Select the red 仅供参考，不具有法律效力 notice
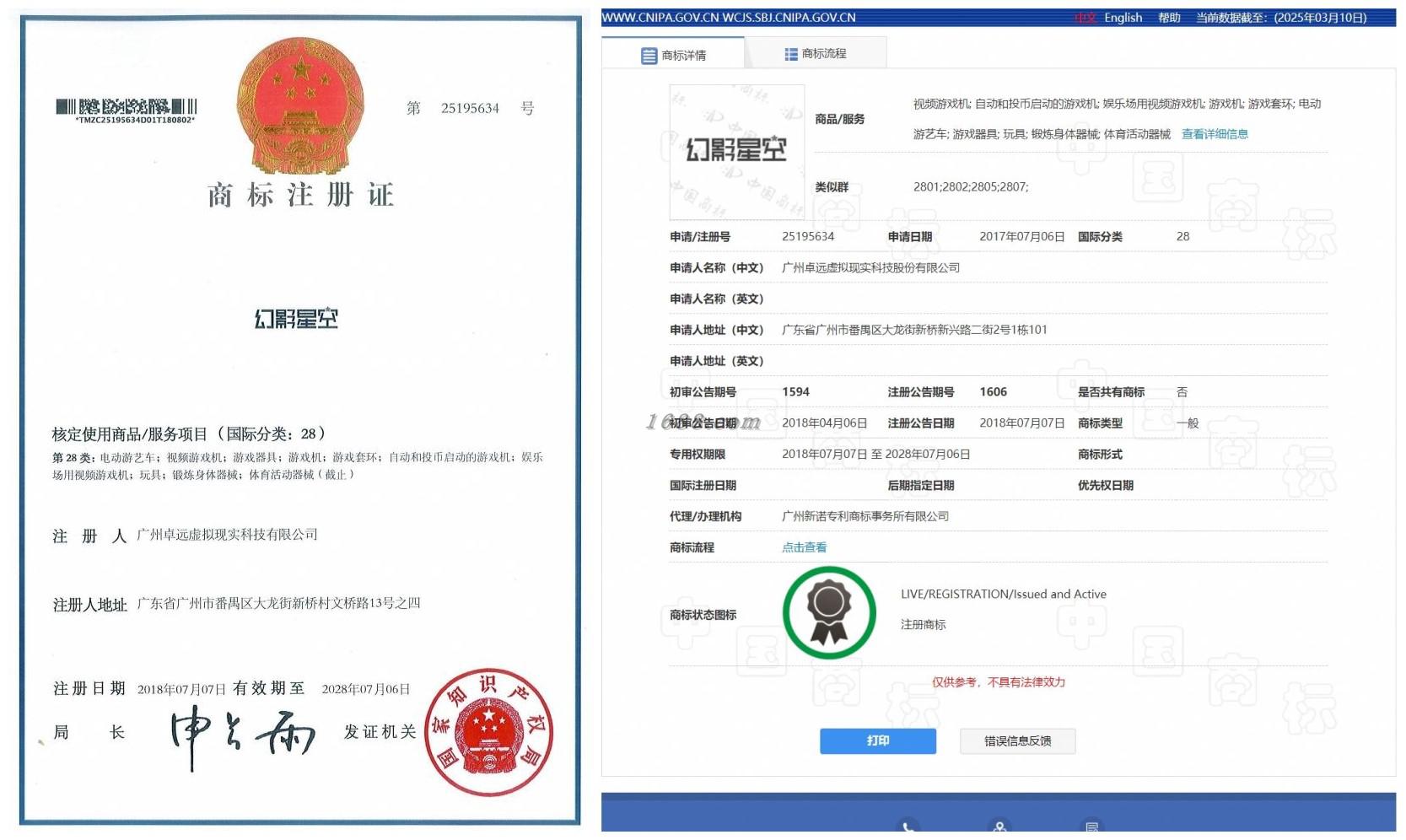Screen dimensions: 1406x840 tap(999, 682)
